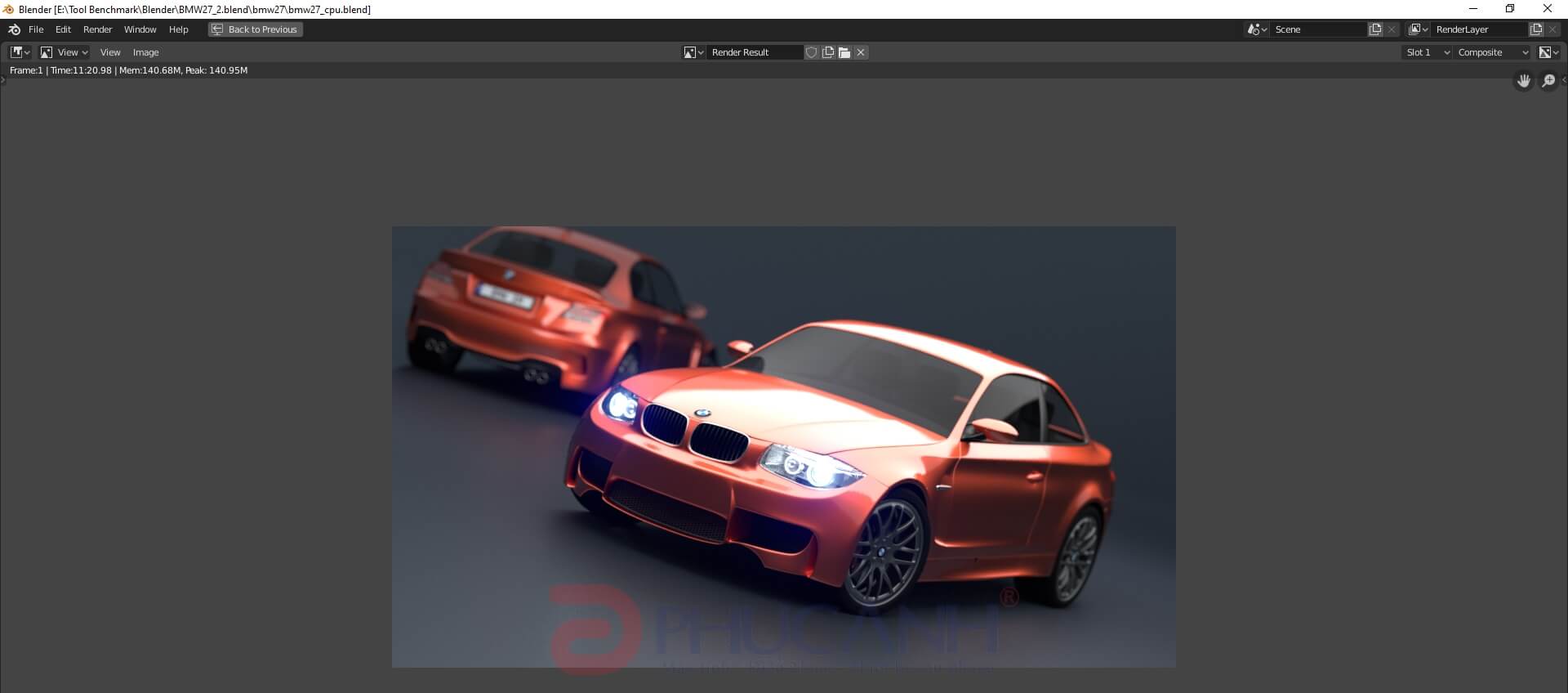The height and width of the screenshot is (693, 1568).
Task: Open the display channels dropdown
Action: (1548, 52)
